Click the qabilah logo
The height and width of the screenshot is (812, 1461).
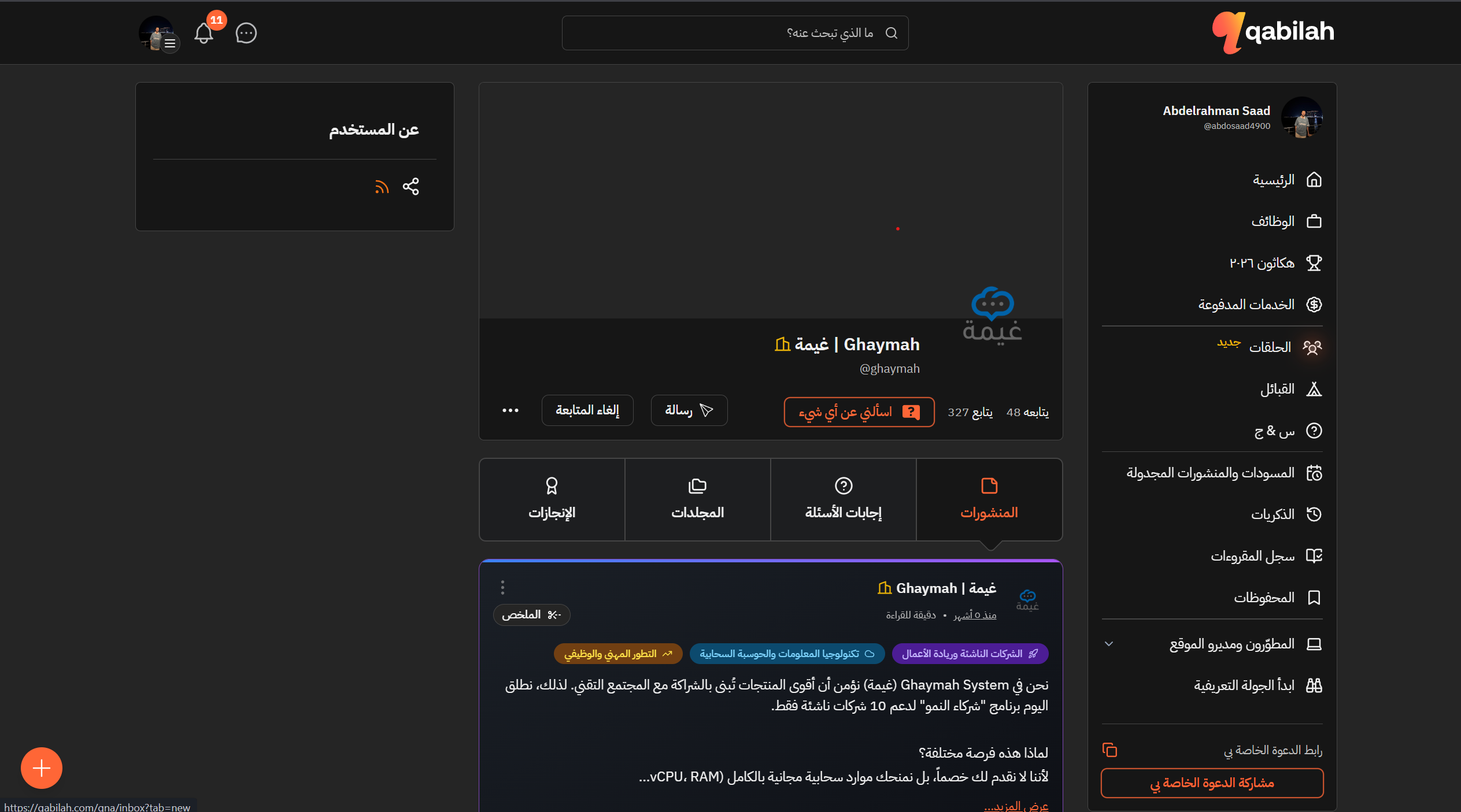[x=1273, y=32]
